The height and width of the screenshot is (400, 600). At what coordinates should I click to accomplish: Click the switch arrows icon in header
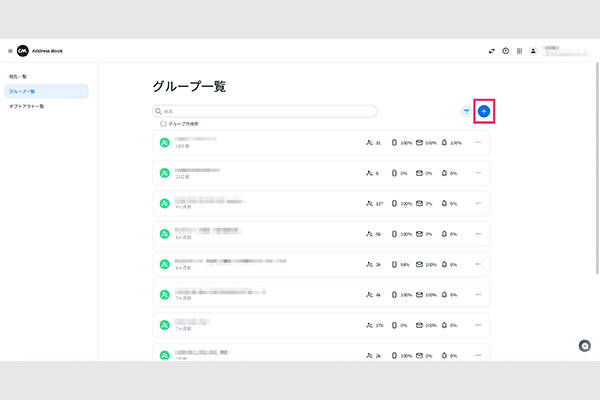491,50
